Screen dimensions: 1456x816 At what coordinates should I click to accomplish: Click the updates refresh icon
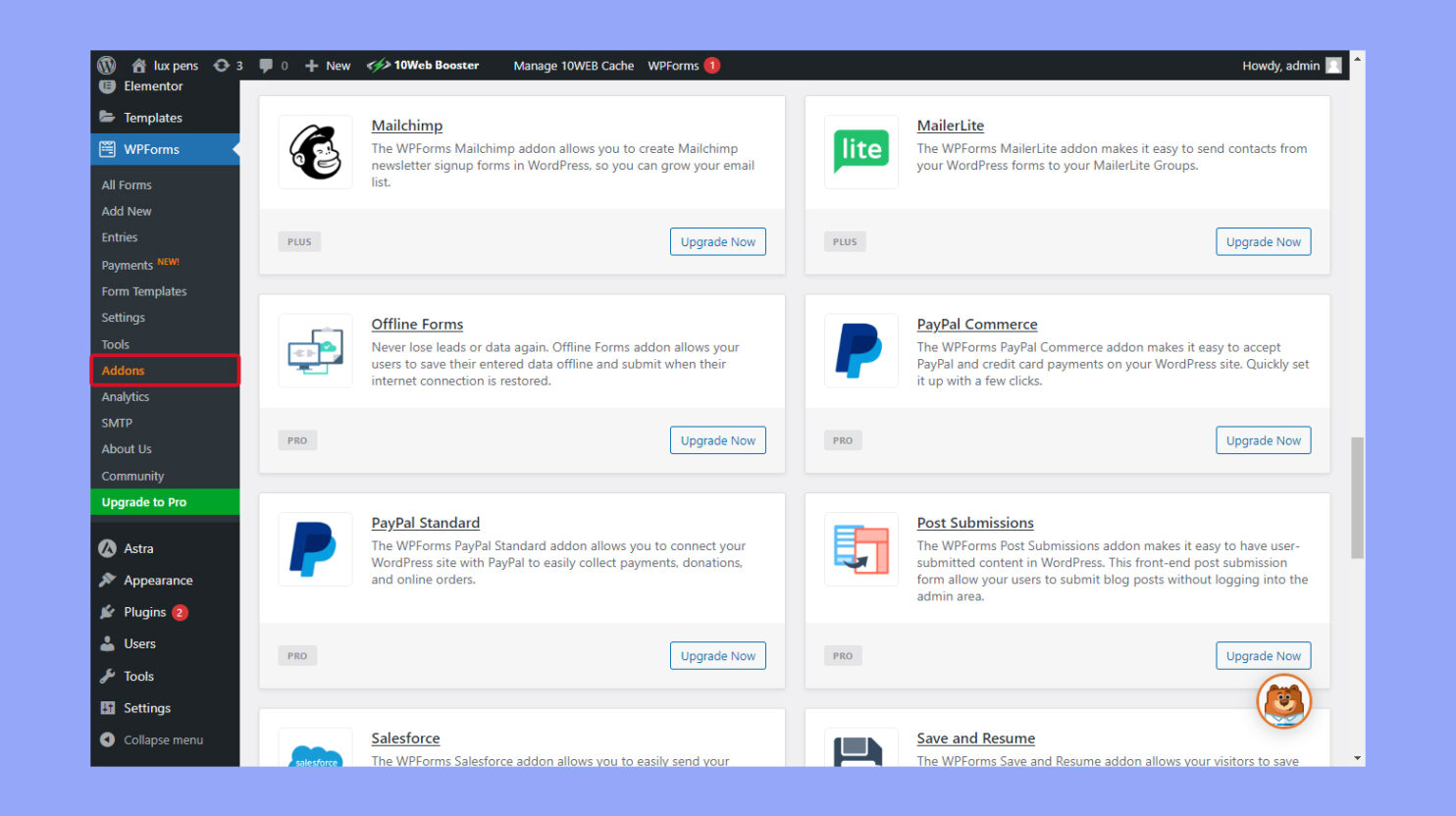pos(222,66)
